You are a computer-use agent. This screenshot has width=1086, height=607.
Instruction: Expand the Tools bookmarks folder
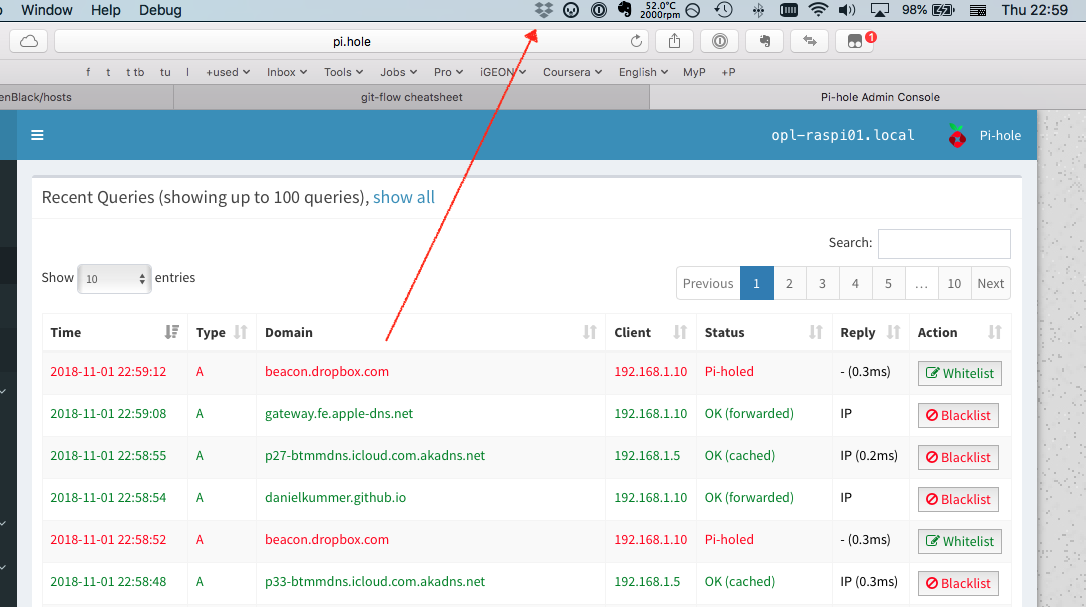344,72
